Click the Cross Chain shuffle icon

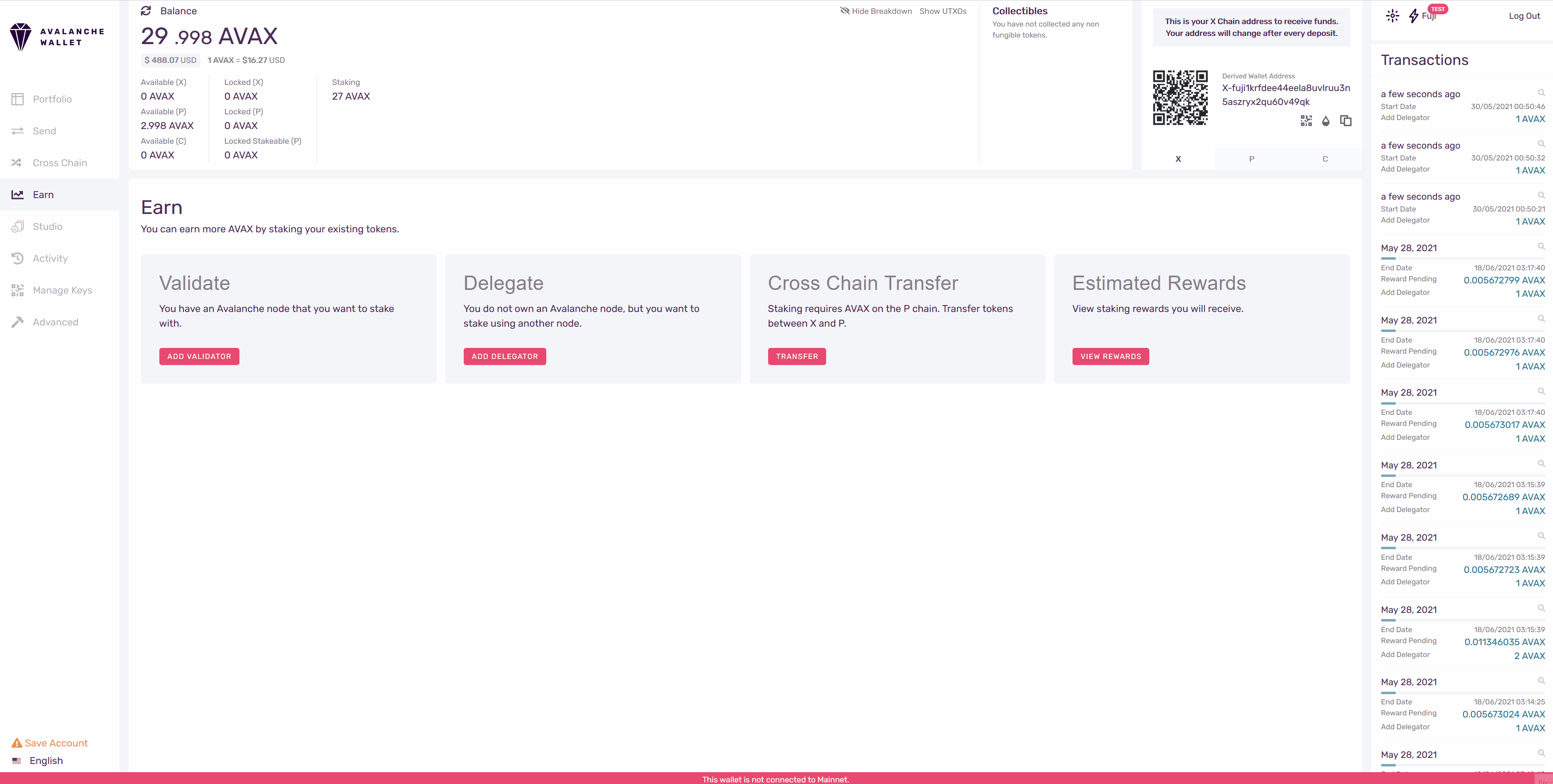(x=17, y=163)
